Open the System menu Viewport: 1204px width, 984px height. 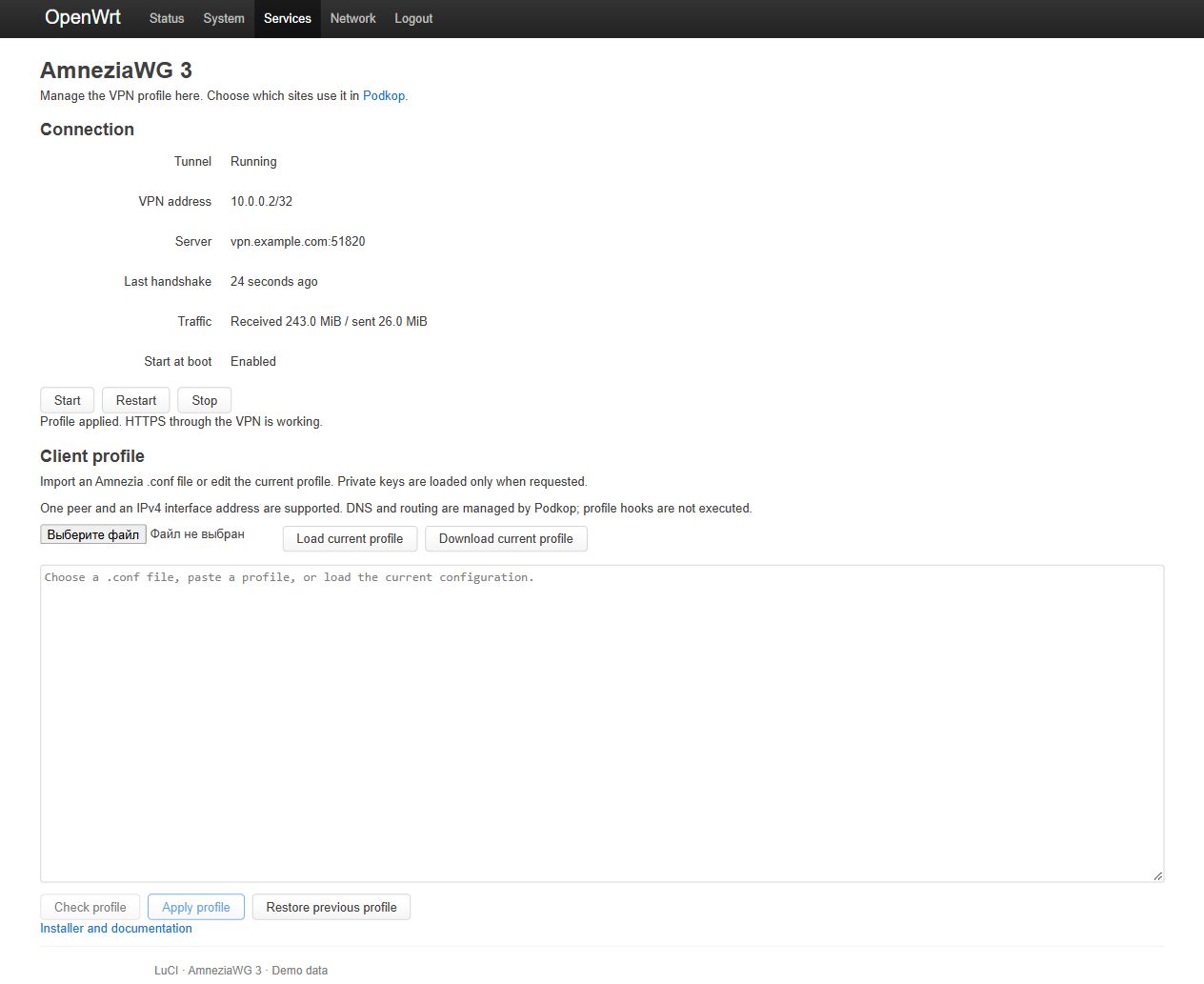(x=224, y=18)
